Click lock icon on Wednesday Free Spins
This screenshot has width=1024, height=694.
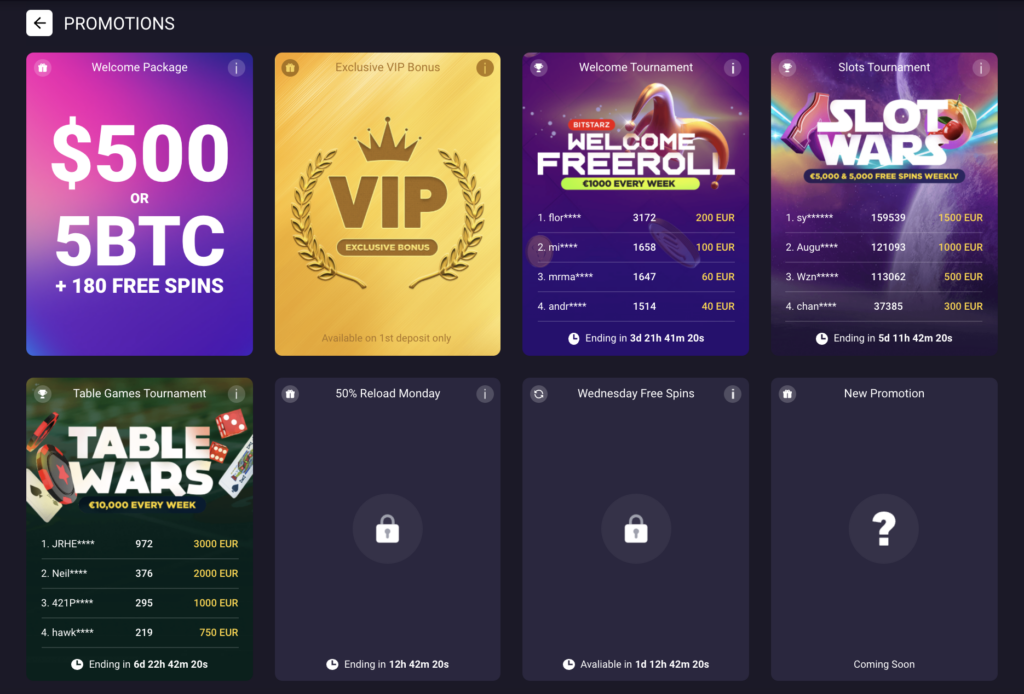point(635,529)
